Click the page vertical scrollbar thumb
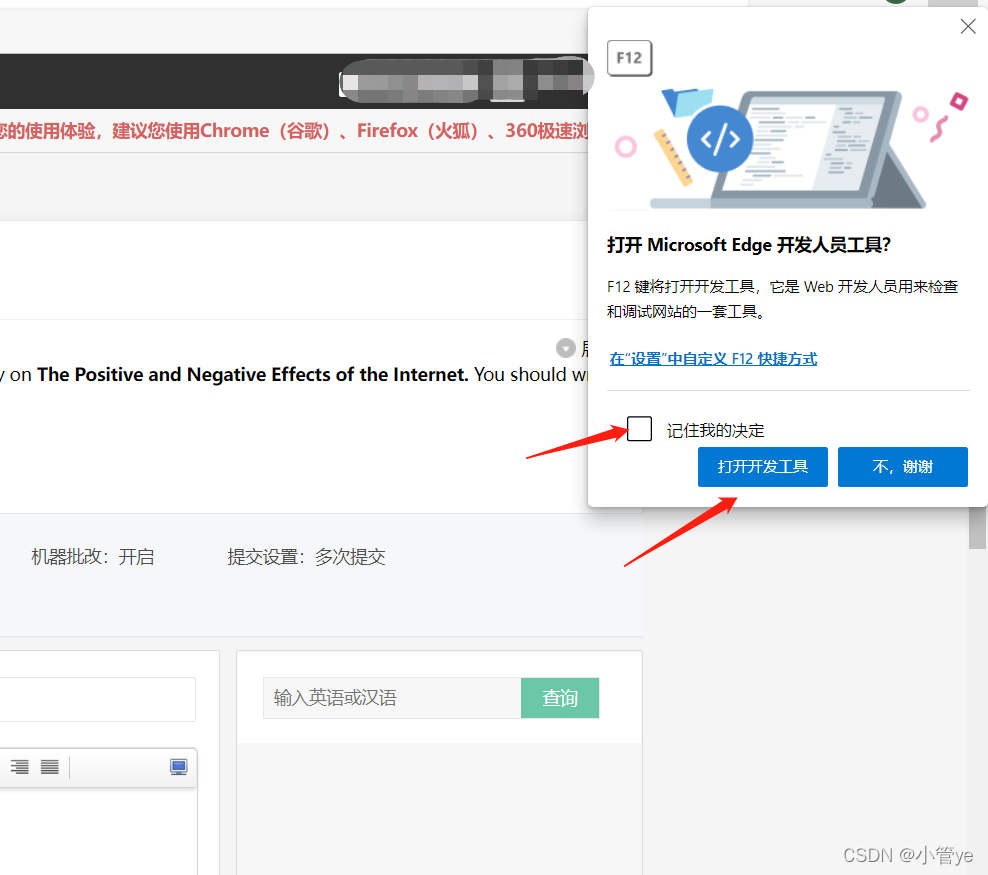This screenshot has height=875, width=988. point(977,528)
